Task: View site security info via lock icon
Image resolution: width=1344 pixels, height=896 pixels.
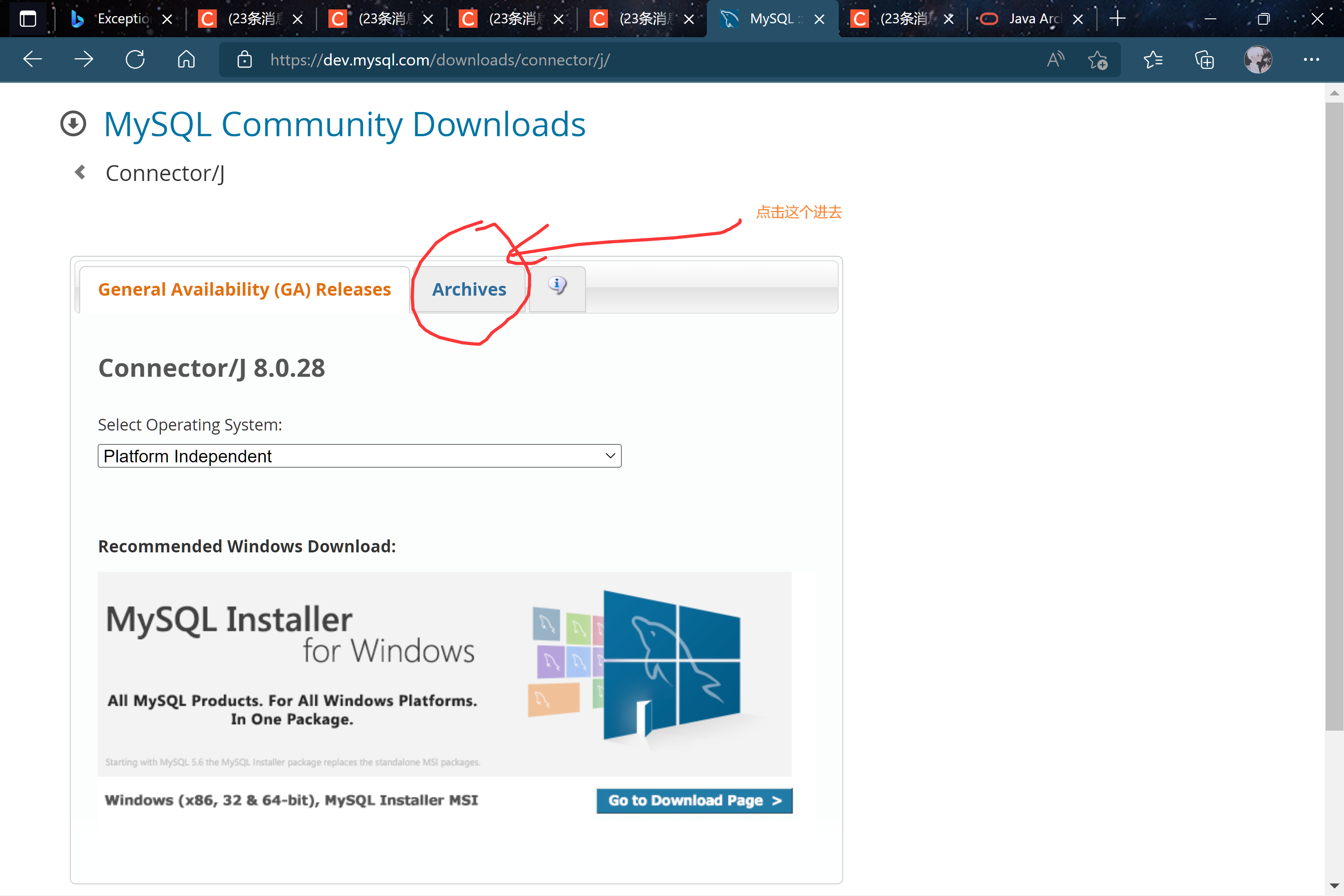Action: pos(245,60)
